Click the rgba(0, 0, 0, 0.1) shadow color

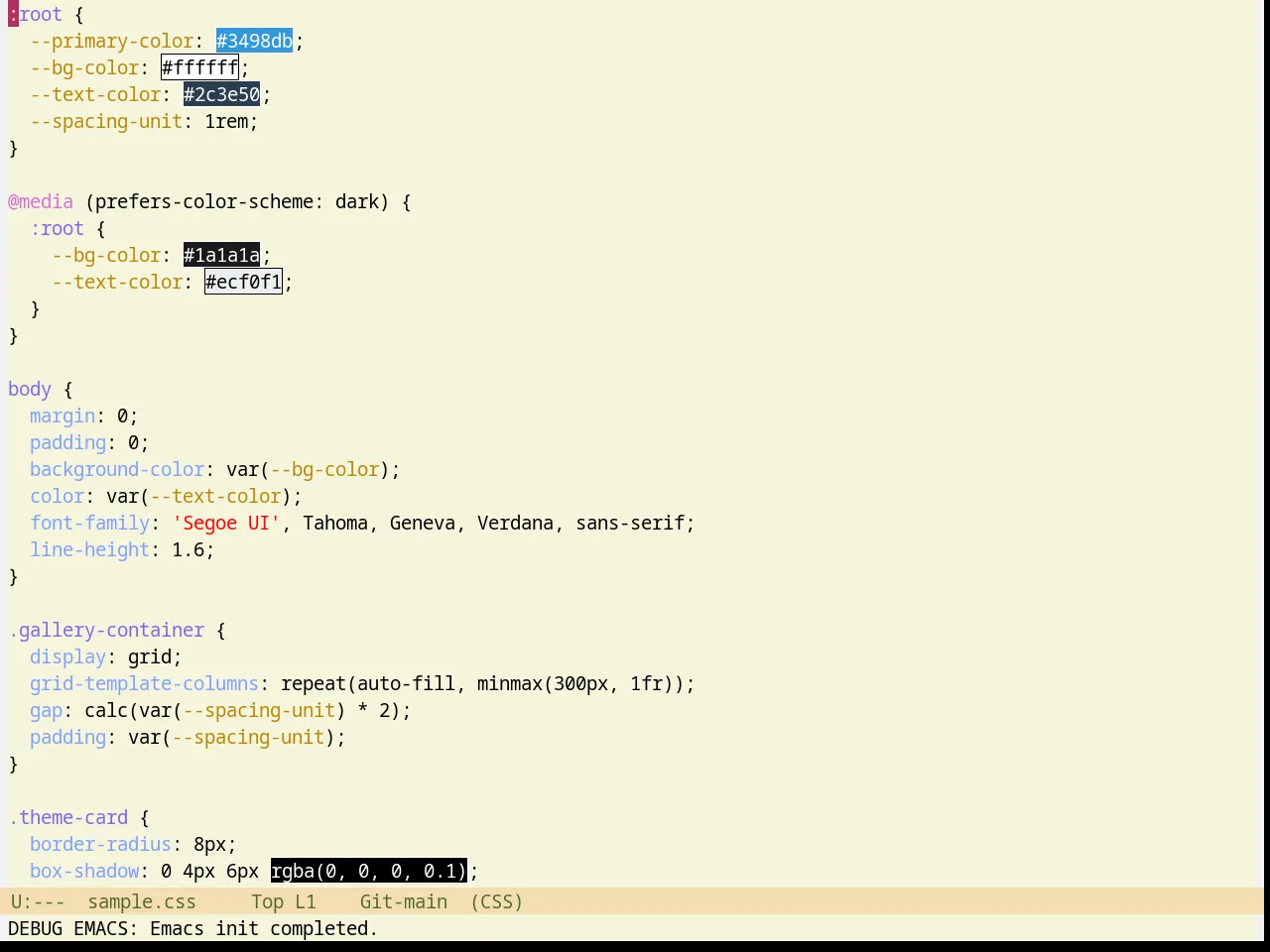point(368,871)
